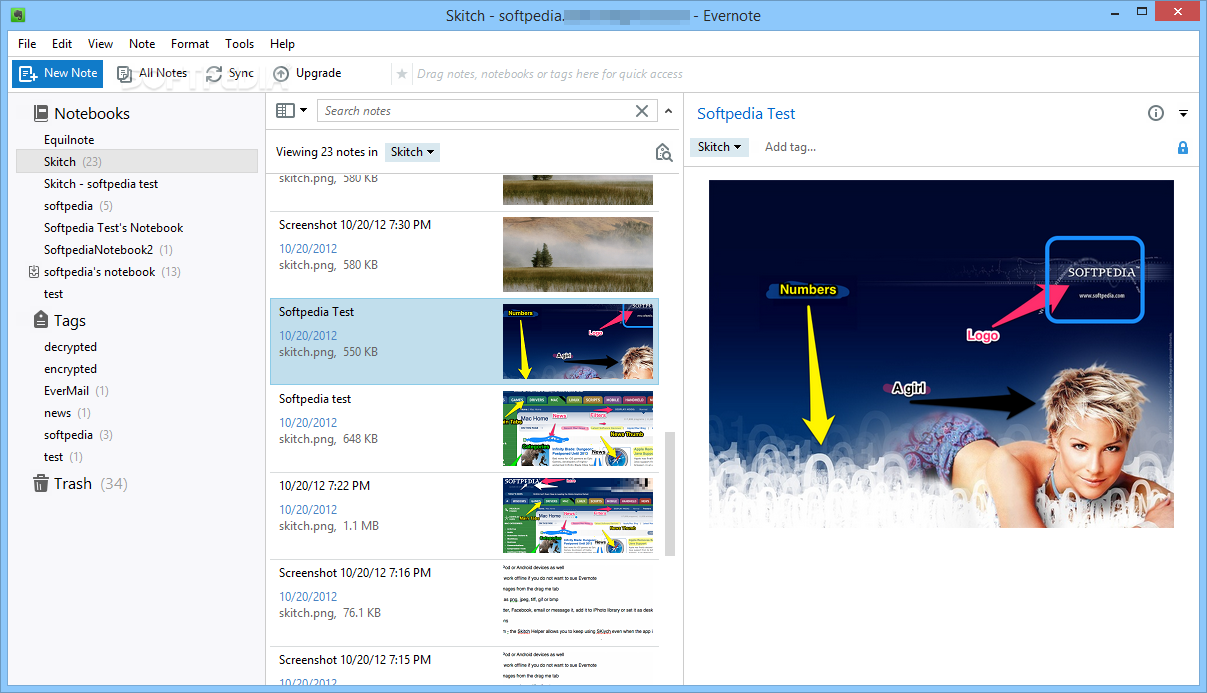Open Skitch - softpedia test notebook
The image size is (1207, 693).
(x=101, y=184)
